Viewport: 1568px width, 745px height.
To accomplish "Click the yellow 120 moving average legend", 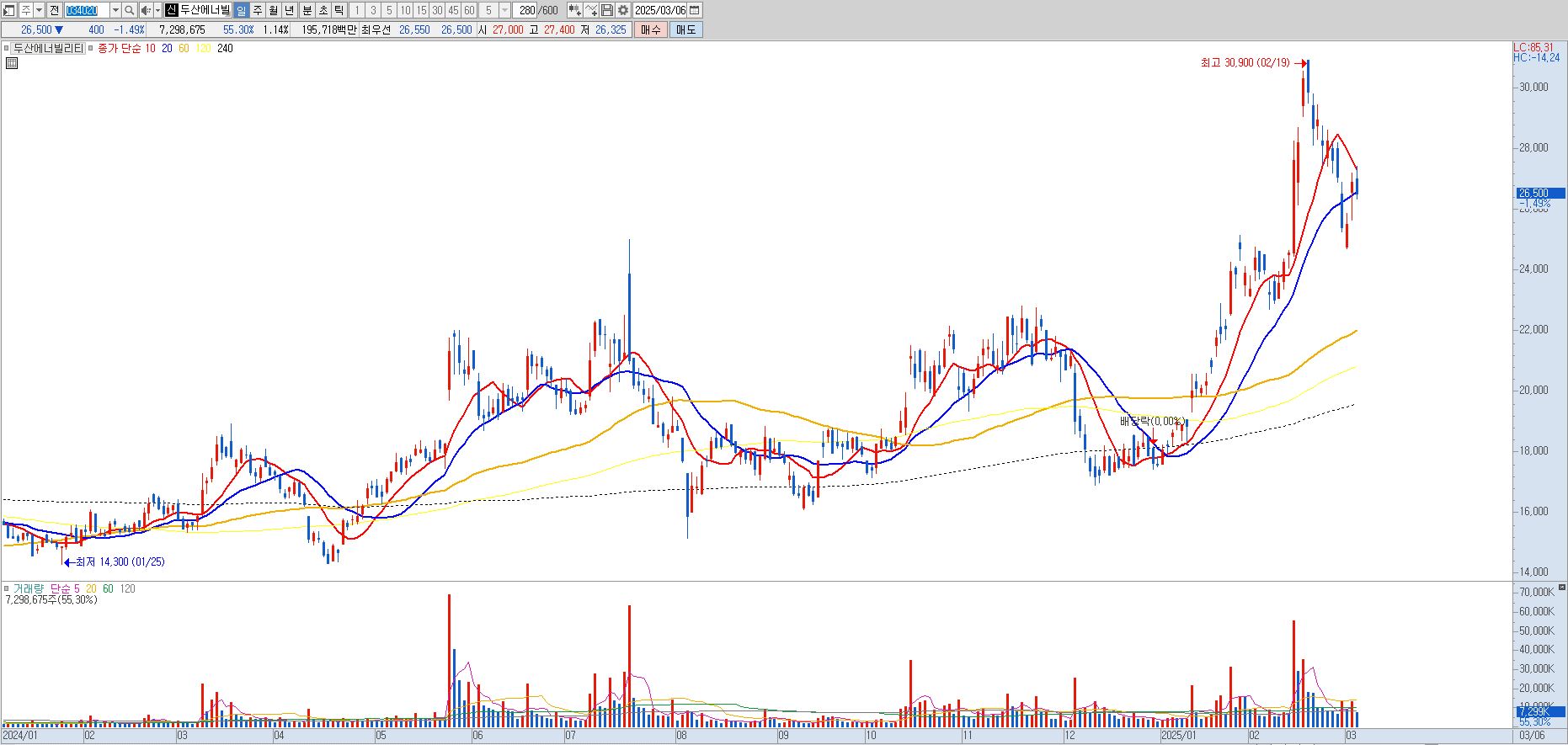I will pos(203,49).
